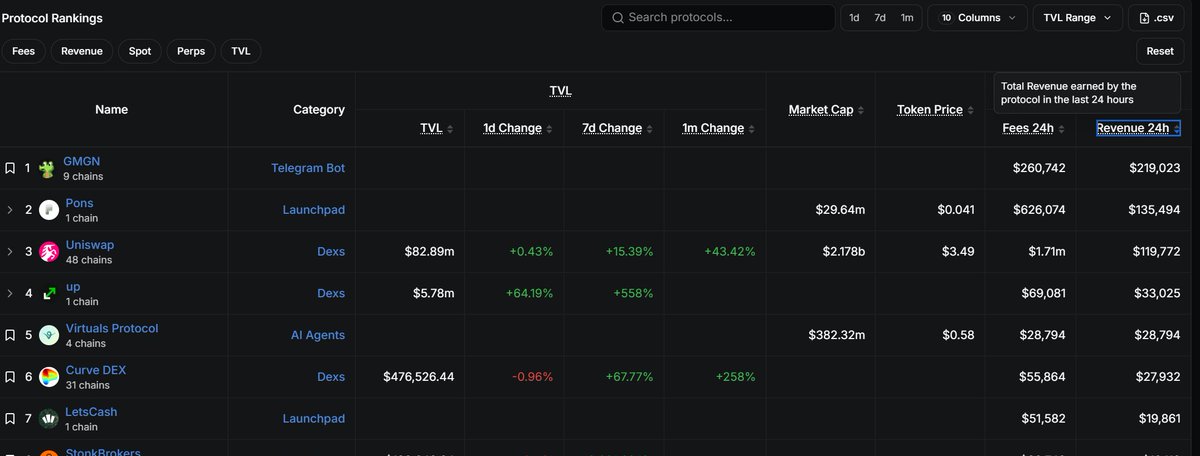The image size is (1200, 456).
Task: Apply the Perps filter chip
Action: (191, 51)
